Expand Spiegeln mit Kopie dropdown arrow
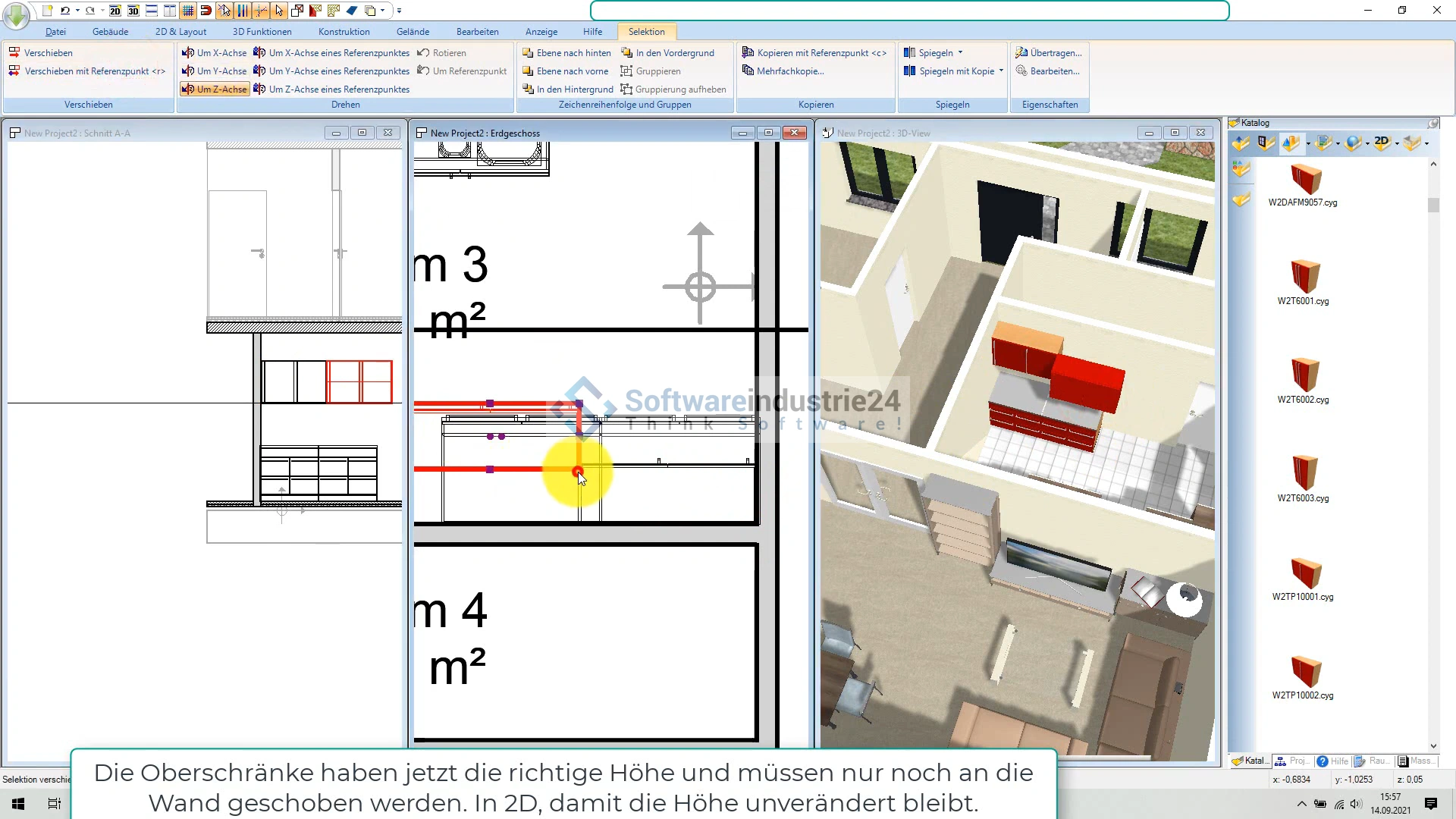 coord(1001,71)
